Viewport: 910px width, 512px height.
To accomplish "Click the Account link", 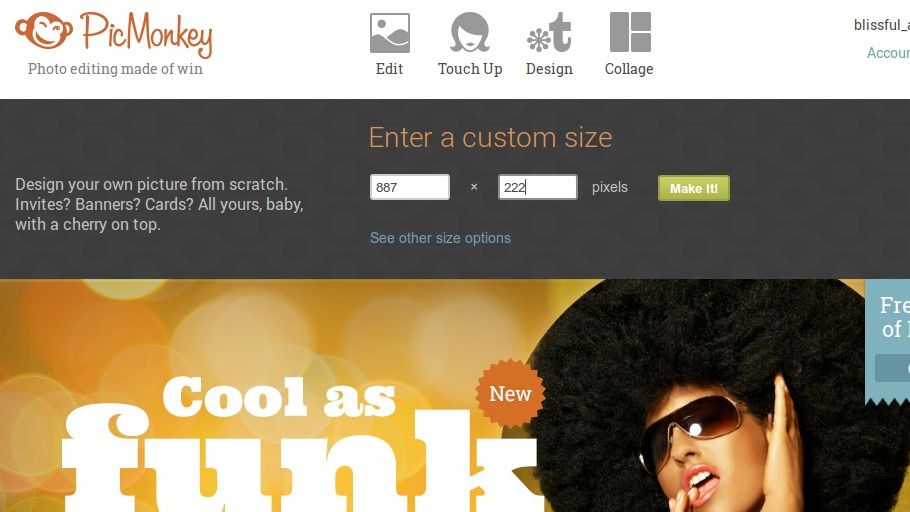I will pyautogui.click(x=888, y=53).
